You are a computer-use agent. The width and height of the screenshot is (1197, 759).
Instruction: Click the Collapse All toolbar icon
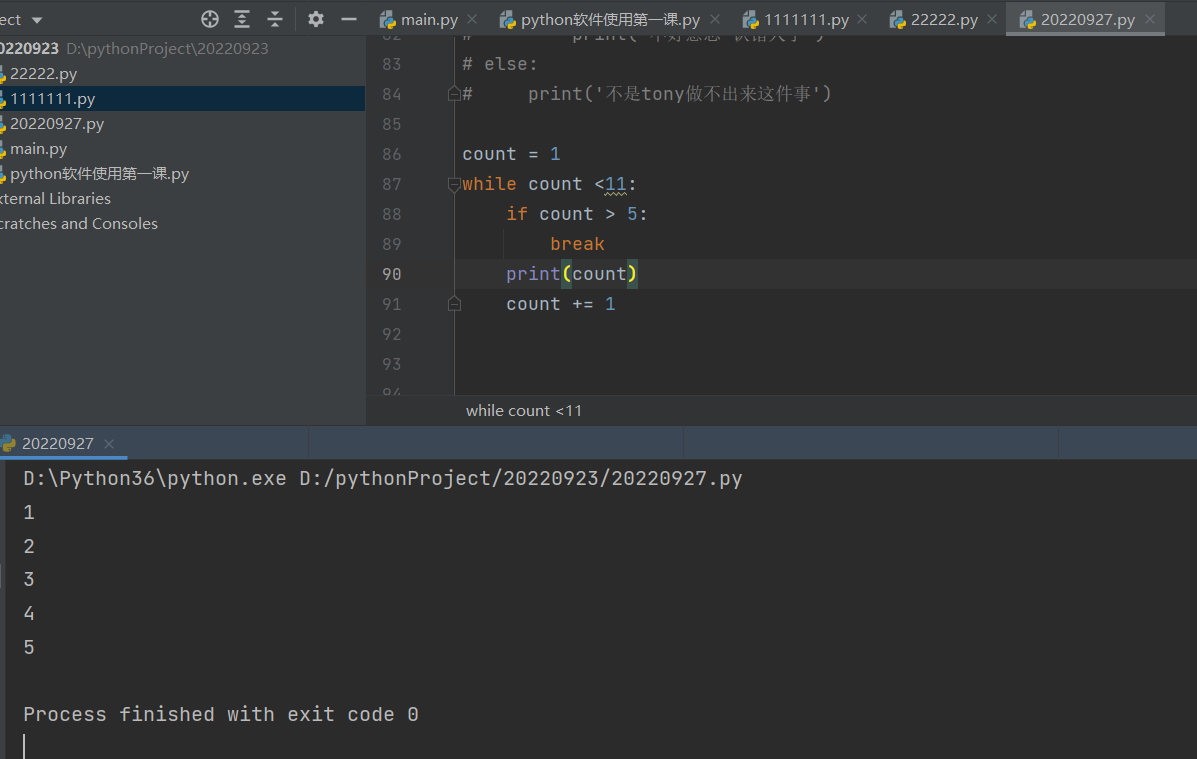(x=275, y=19)
